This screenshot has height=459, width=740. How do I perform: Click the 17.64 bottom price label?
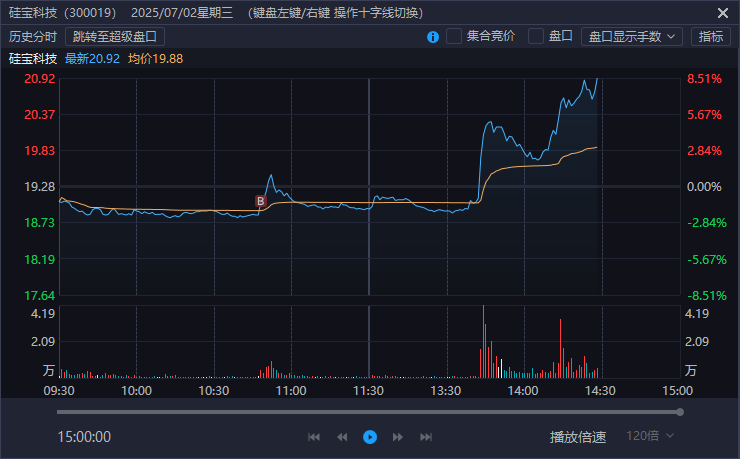[x=40, y=296]
